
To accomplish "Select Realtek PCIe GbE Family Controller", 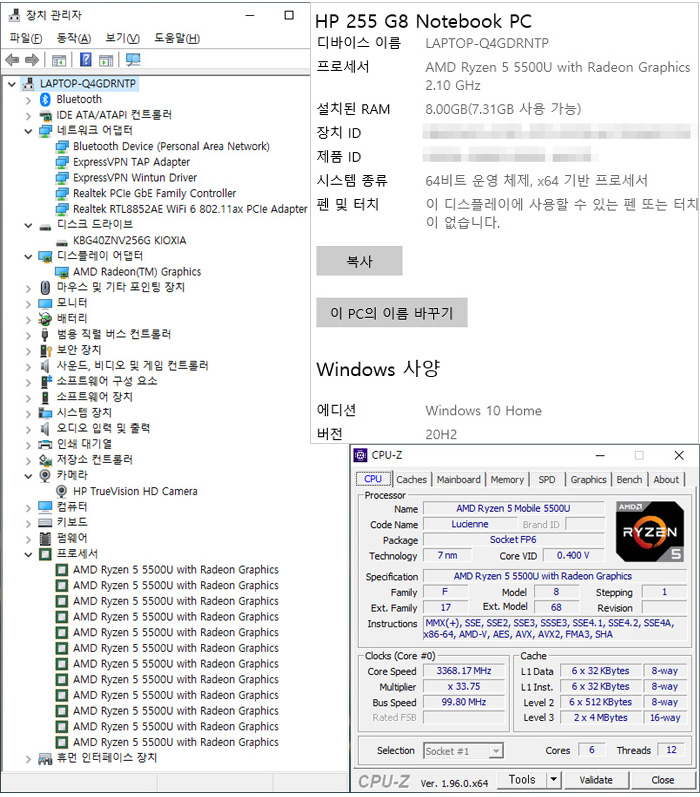I will click(x=155, y=194).
